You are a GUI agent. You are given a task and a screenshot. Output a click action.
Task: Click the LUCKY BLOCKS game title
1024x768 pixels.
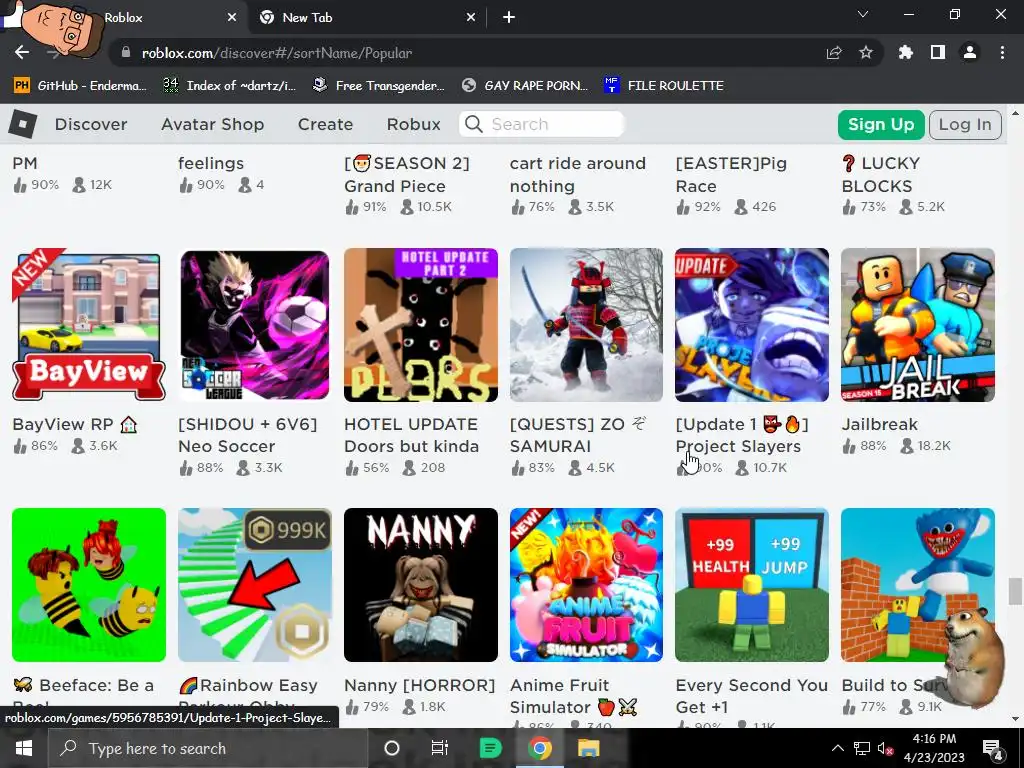click(881, 174)
